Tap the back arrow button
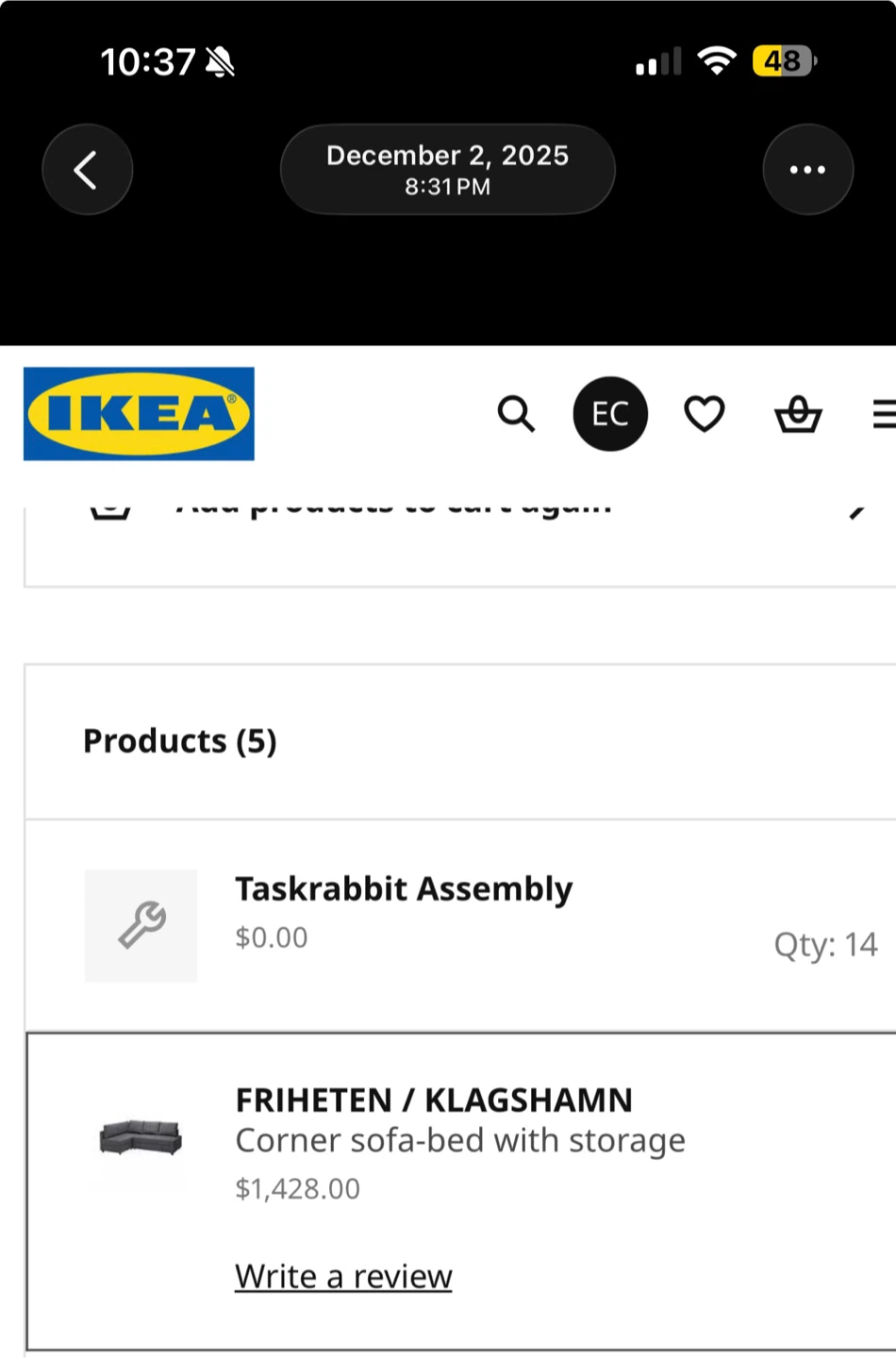Screen dimensions: 896x1358 (87, 170)
